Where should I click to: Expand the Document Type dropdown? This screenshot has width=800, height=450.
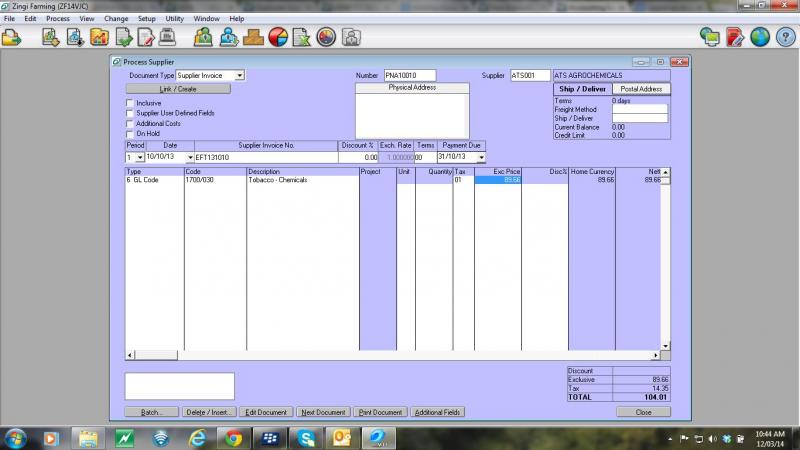[240, 75]
